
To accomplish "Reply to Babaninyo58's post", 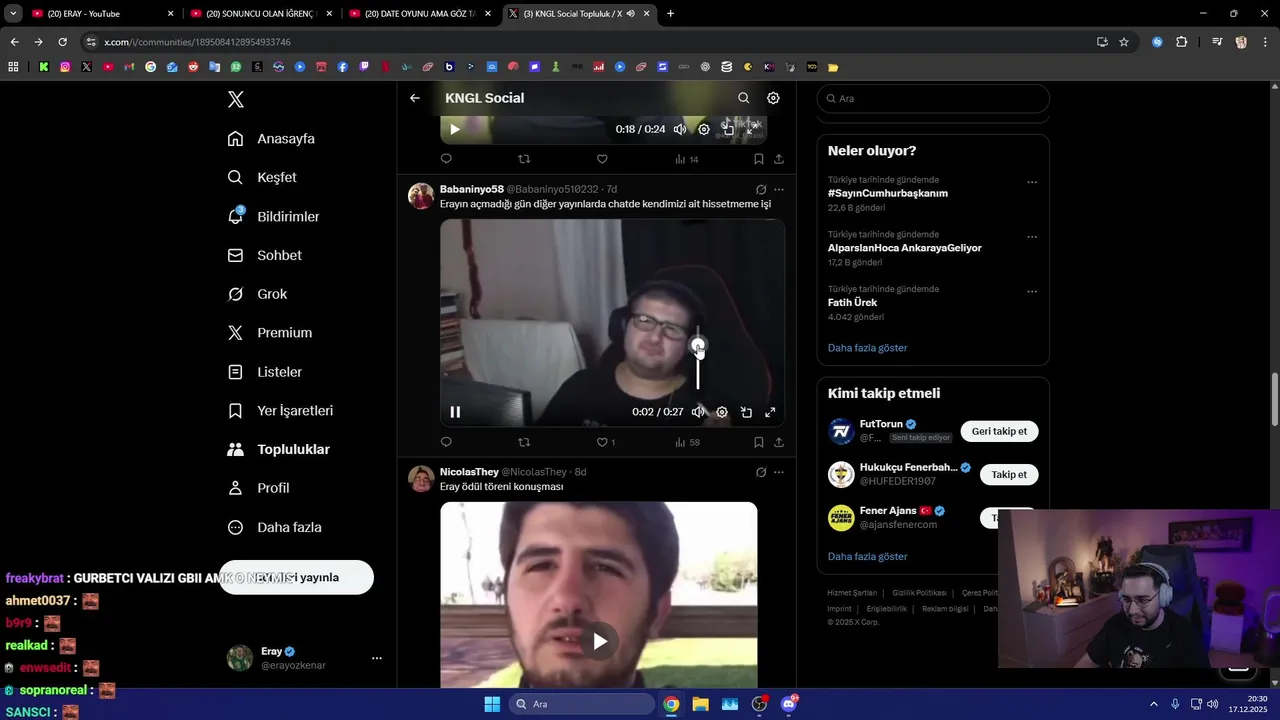I will 446,442.
